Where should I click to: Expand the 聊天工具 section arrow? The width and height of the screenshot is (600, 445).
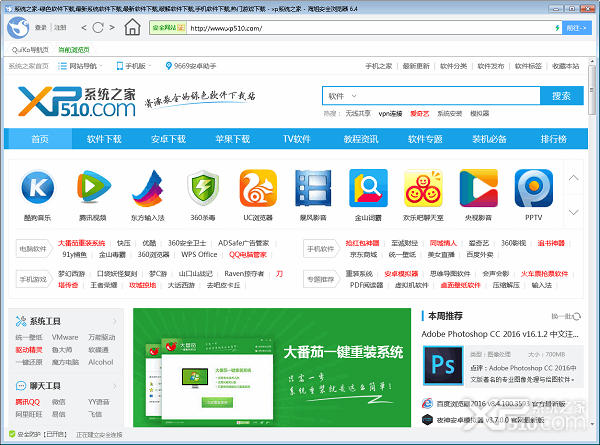click(x=114, y=386)
